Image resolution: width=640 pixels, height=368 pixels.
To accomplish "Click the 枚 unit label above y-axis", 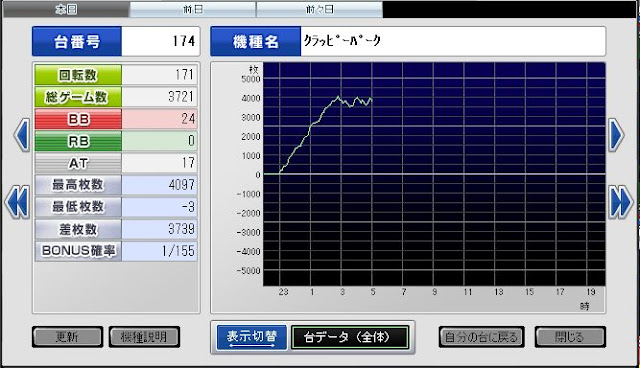I will tap(253, 70).
